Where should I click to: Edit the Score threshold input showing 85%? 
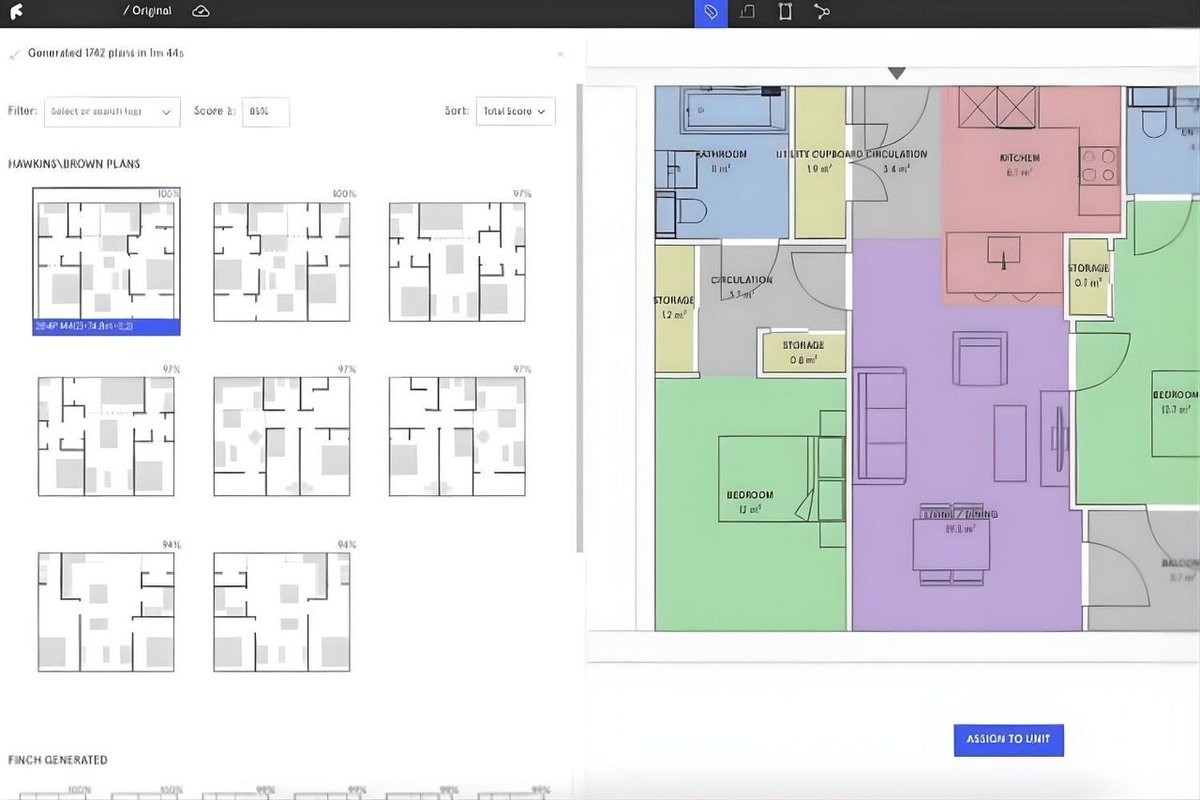click(264, 111)
